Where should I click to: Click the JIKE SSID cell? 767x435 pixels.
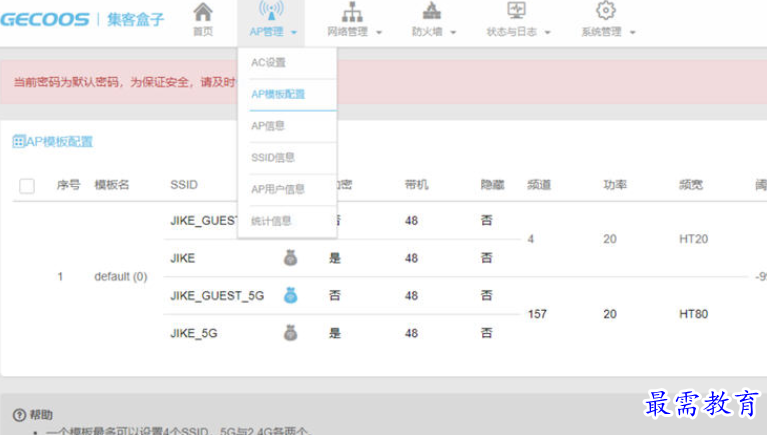(182, 258)
